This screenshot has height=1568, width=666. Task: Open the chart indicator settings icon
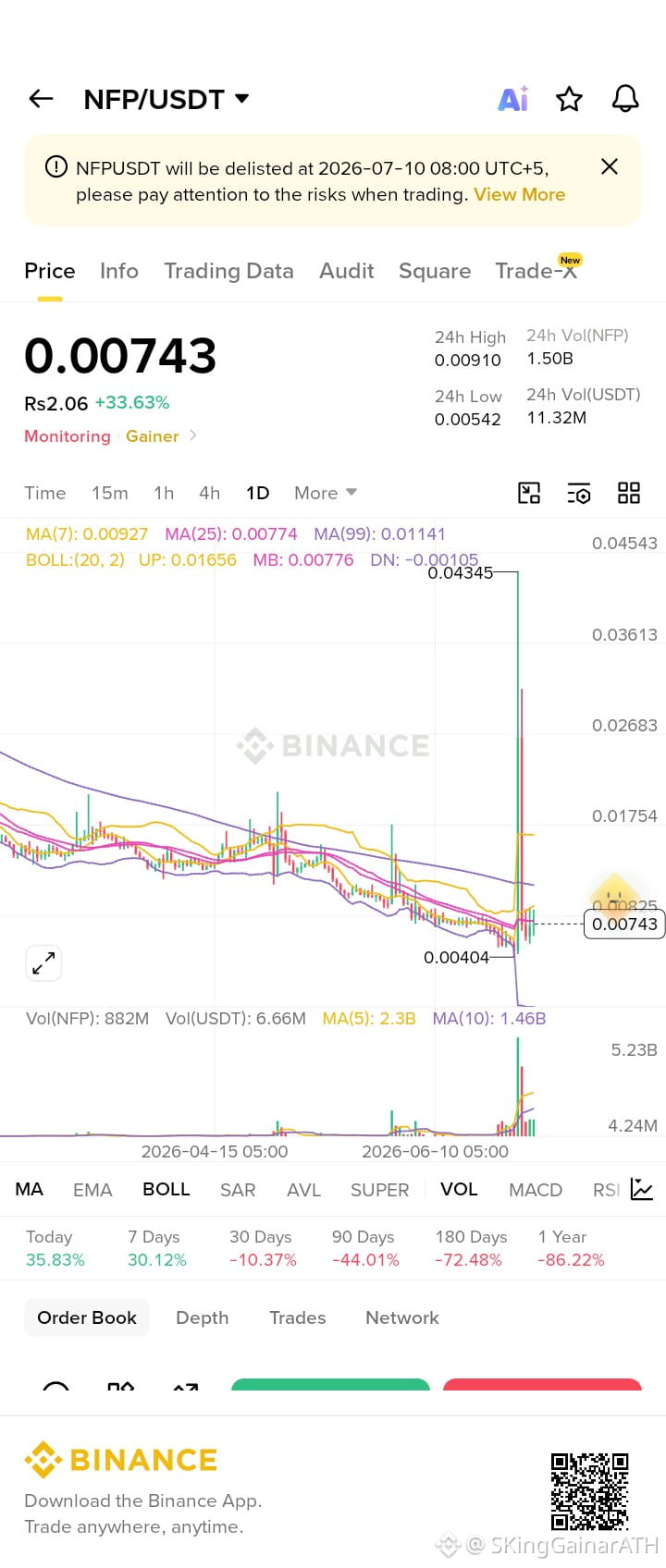coord(579,493)
